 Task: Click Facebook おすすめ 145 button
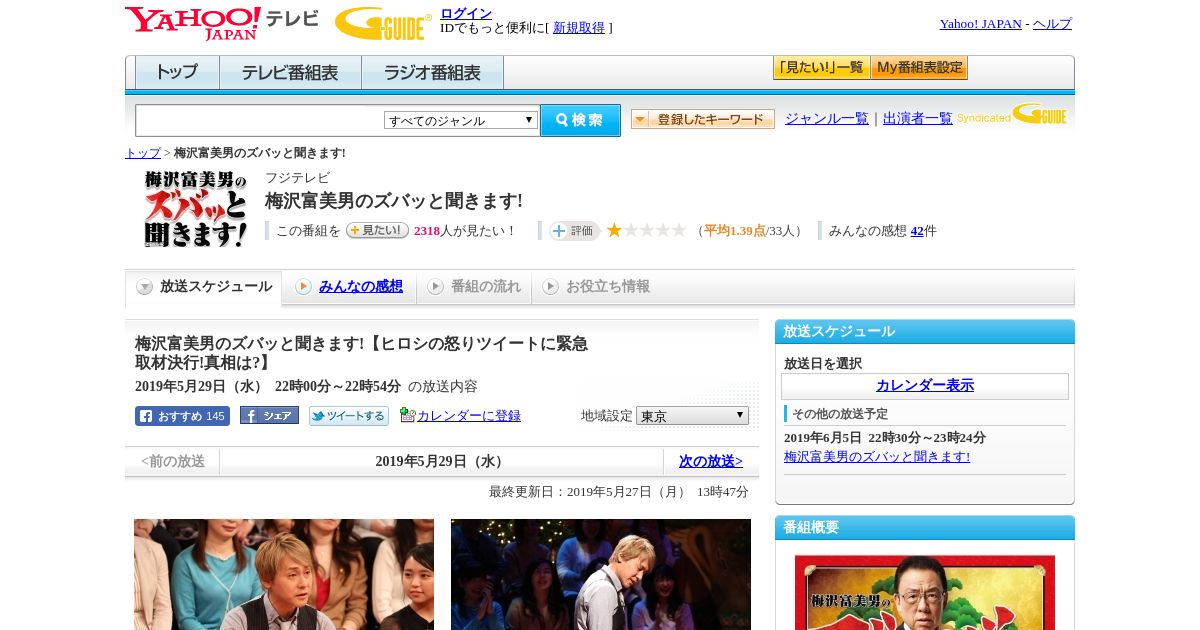(x=182, y=416)
